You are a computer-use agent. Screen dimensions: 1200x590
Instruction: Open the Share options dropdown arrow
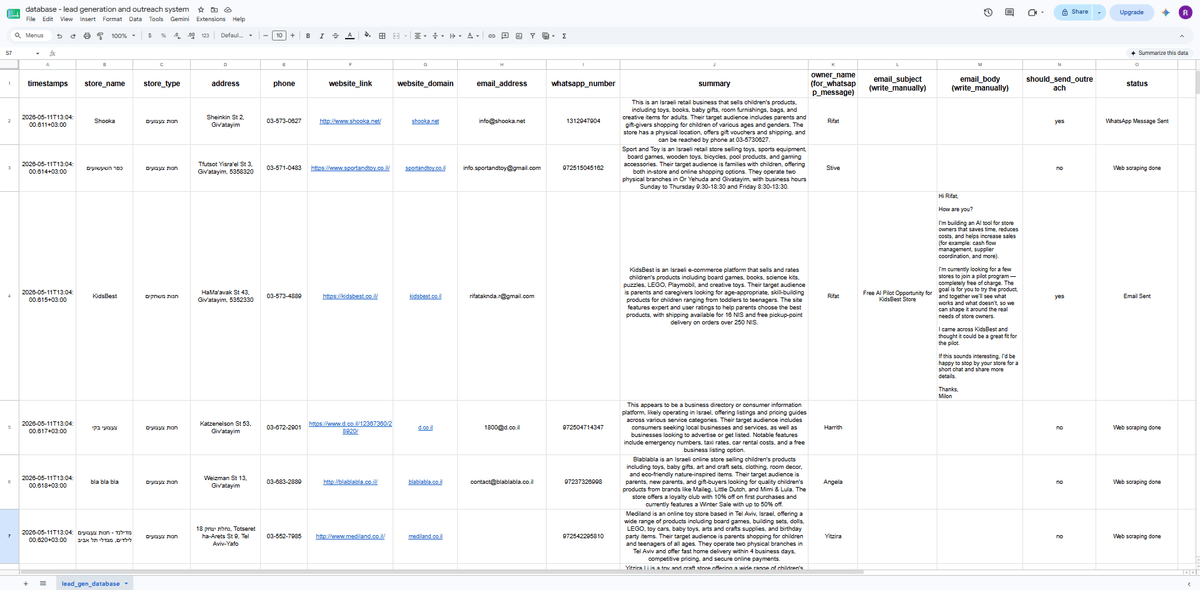pos(1099,12)
